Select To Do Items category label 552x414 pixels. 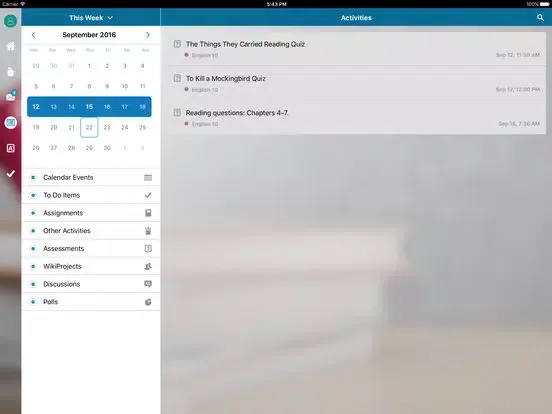tap(61, 195)
